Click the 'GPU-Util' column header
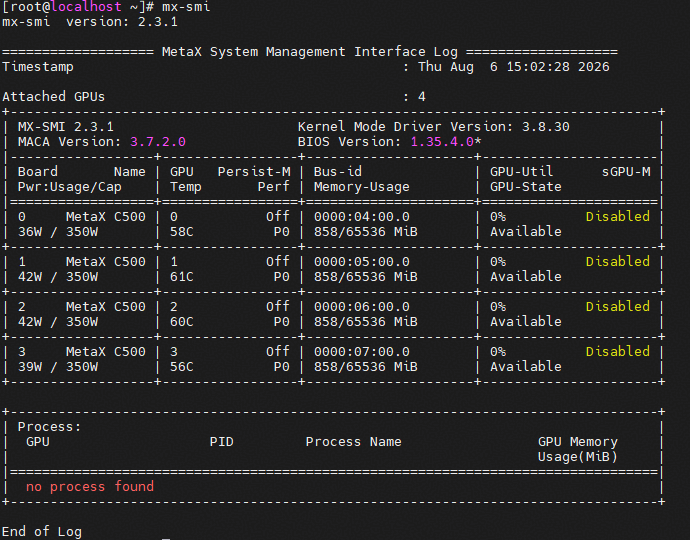 coord(521,172)
